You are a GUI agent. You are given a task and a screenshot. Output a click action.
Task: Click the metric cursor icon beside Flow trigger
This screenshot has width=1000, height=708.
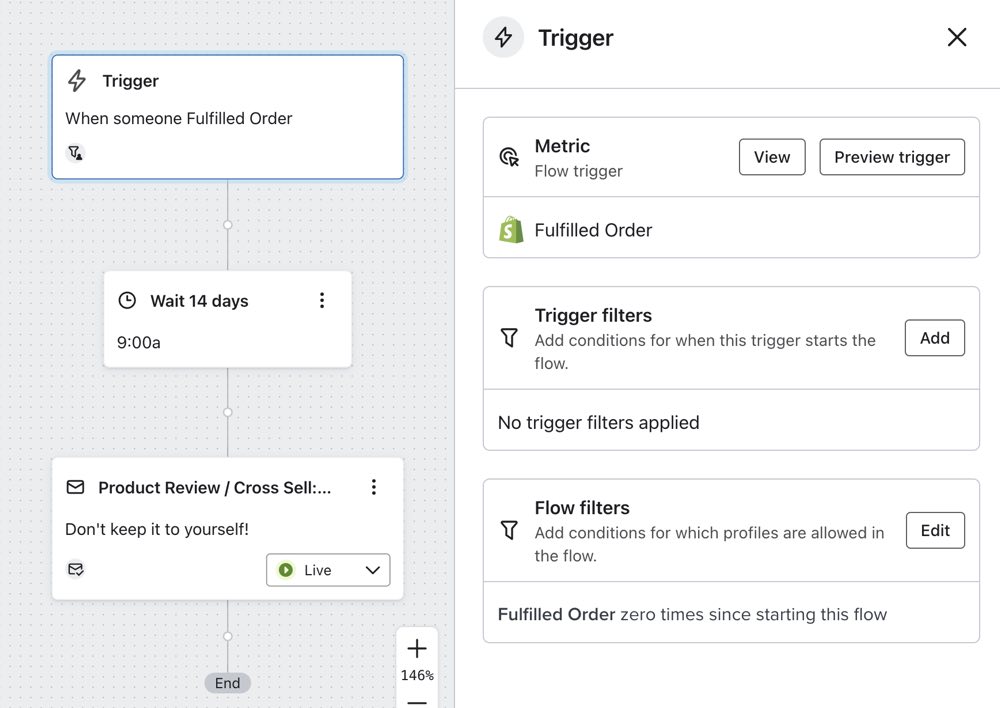point(510,157)
